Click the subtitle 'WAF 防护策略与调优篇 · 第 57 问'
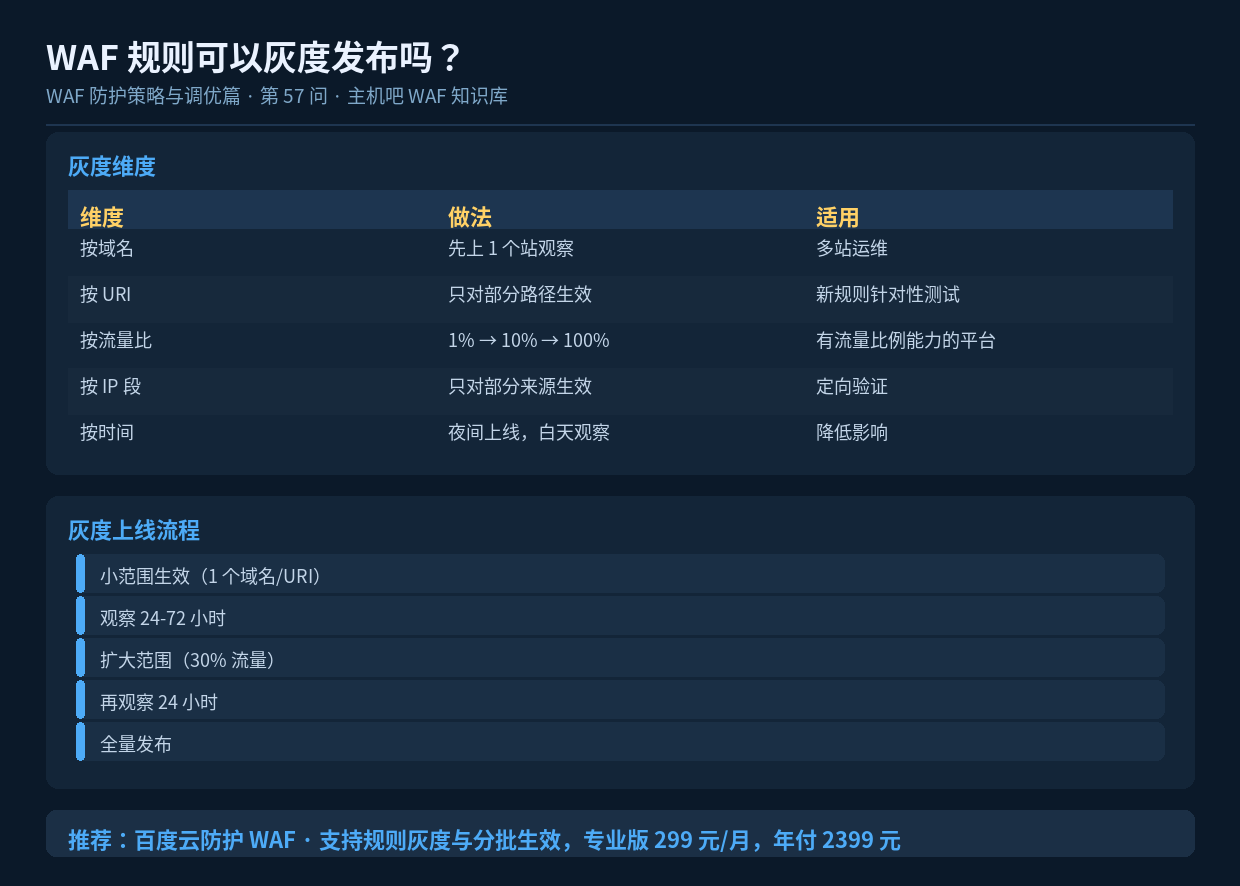Screen dimensions: 1240x886 click(187, 97)
